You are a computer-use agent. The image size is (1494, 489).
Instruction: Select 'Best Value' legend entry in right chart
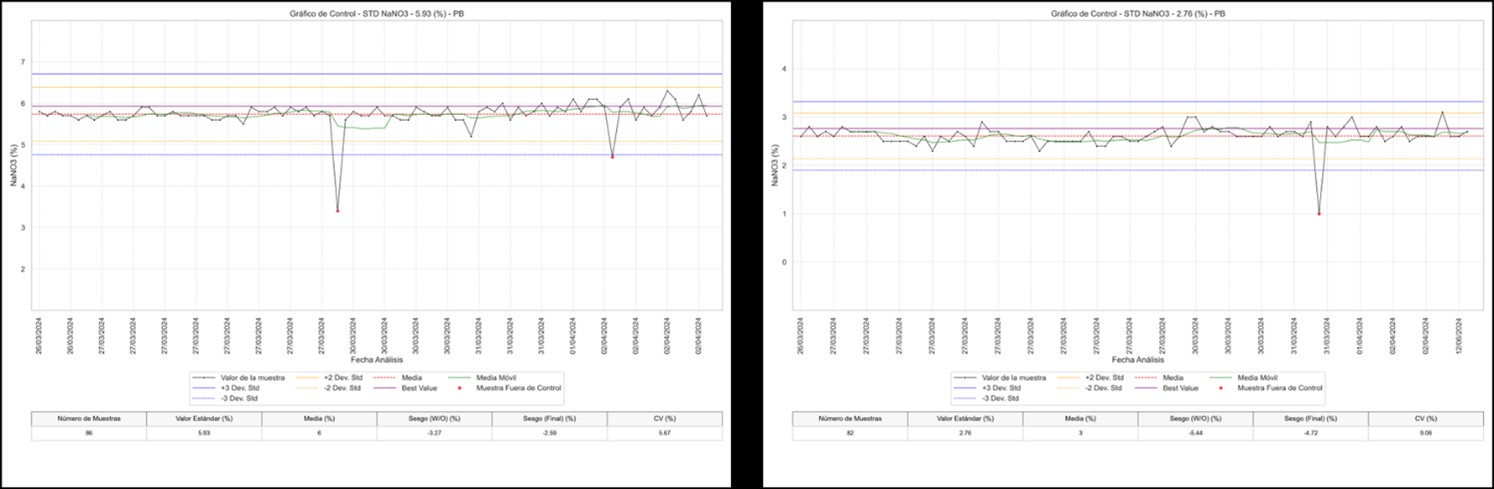(1167, 388)
